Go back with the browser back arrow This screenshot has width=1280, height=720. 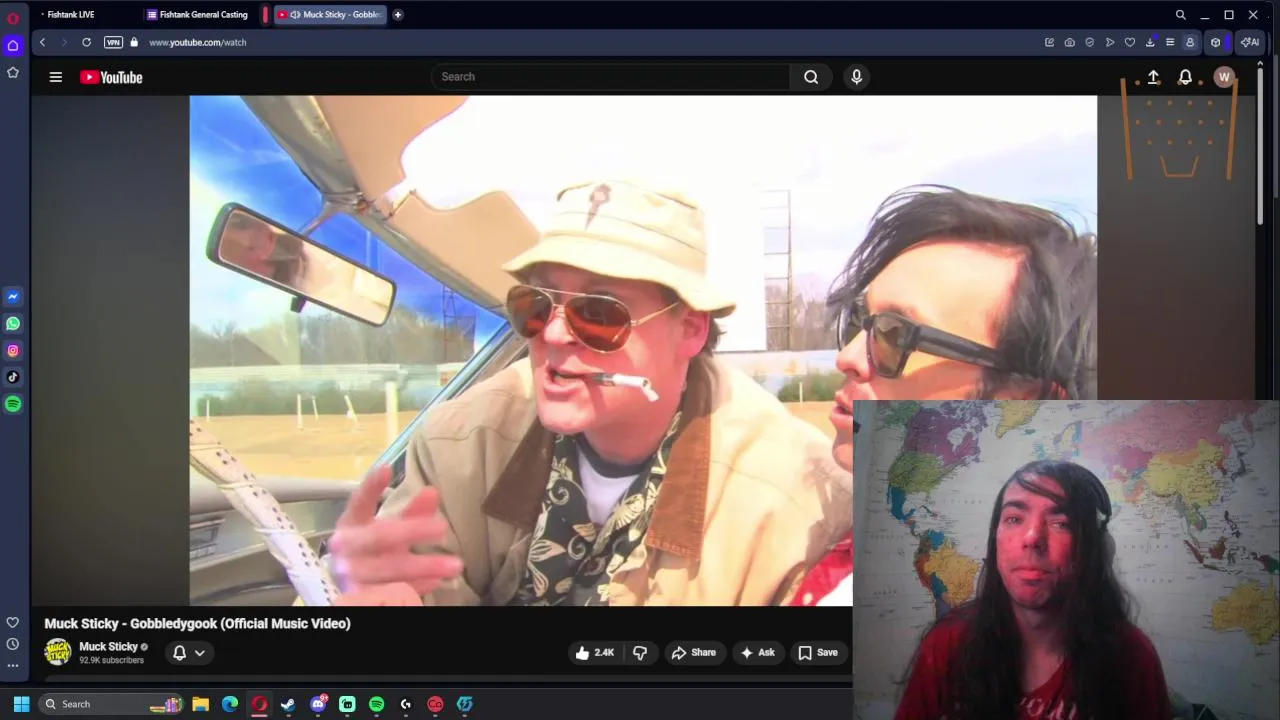(42, 42)
